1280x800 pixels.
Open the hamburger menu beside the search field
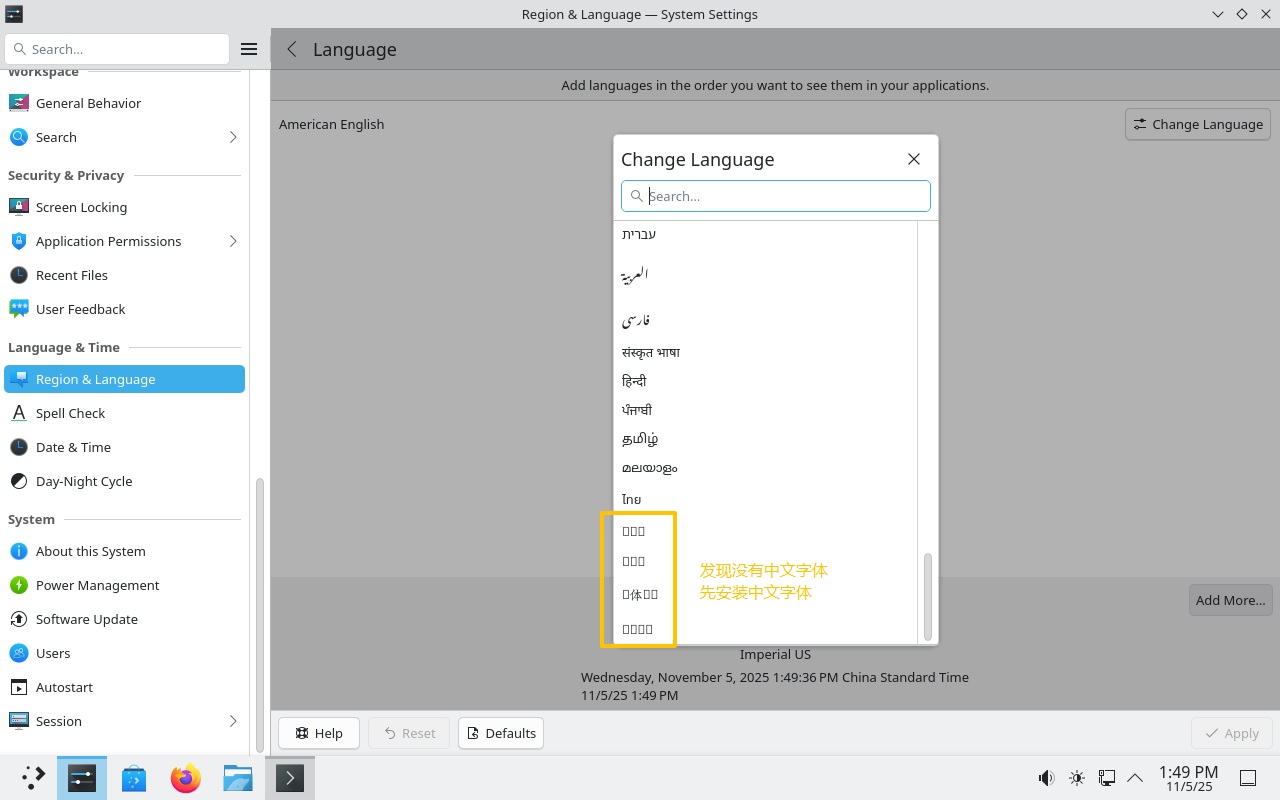[x=249, y=49]
